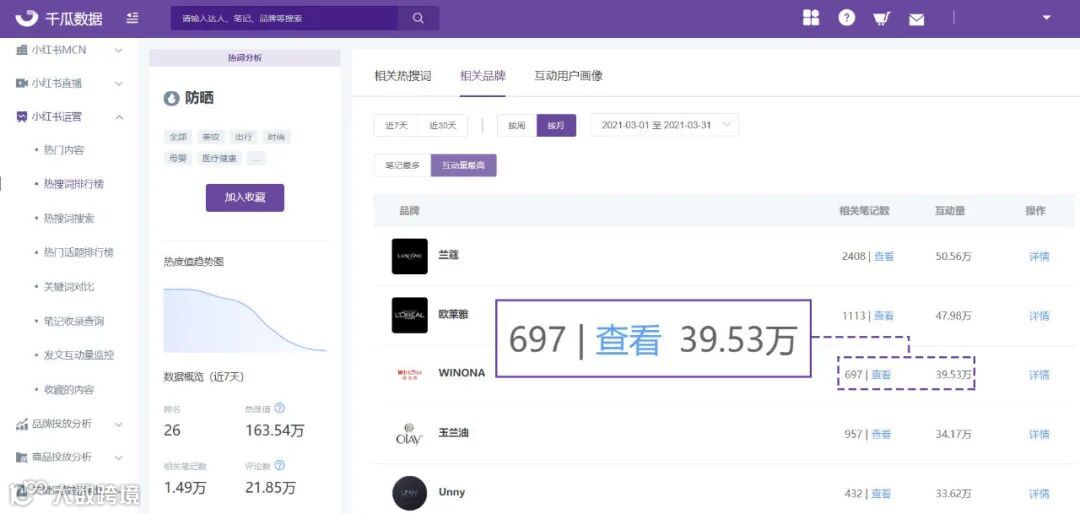Click the Lancôme brand logo
Screen dimensions: 1080x514
410,256
